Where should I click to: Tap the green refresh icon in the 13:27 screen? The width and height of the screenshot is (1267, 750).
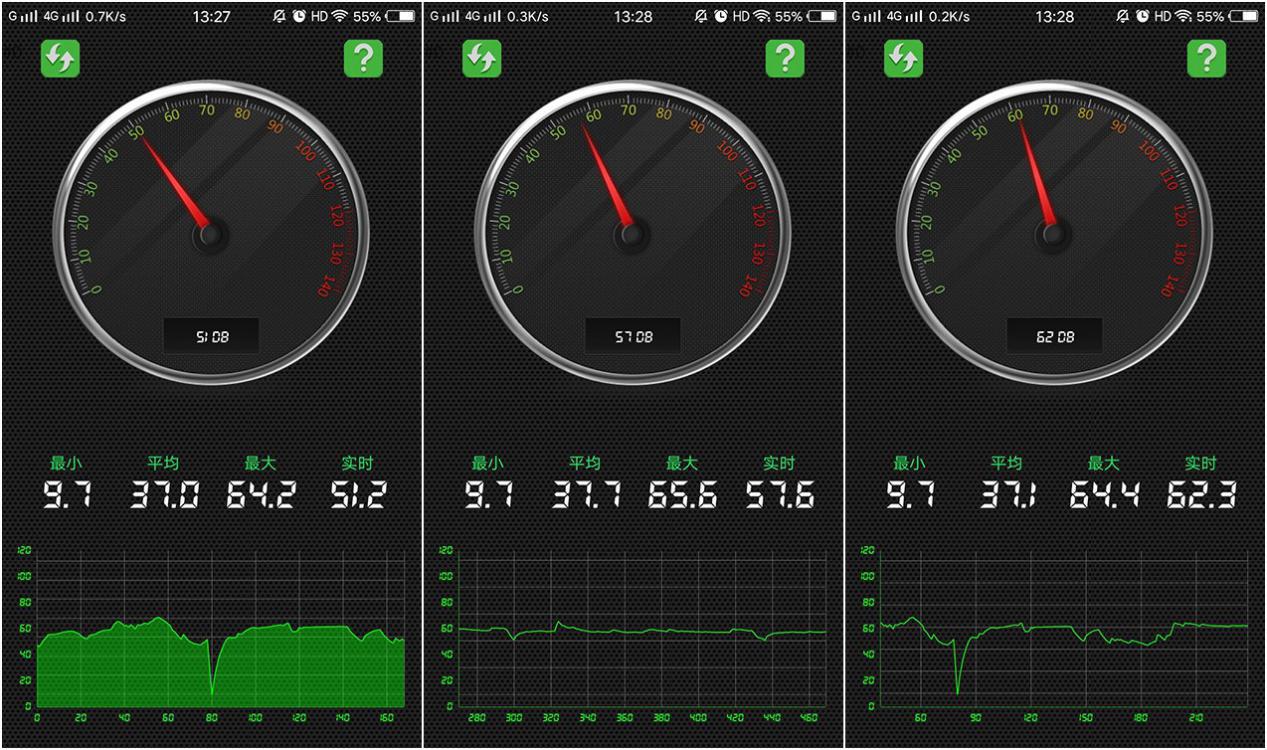tap(60, 60)
